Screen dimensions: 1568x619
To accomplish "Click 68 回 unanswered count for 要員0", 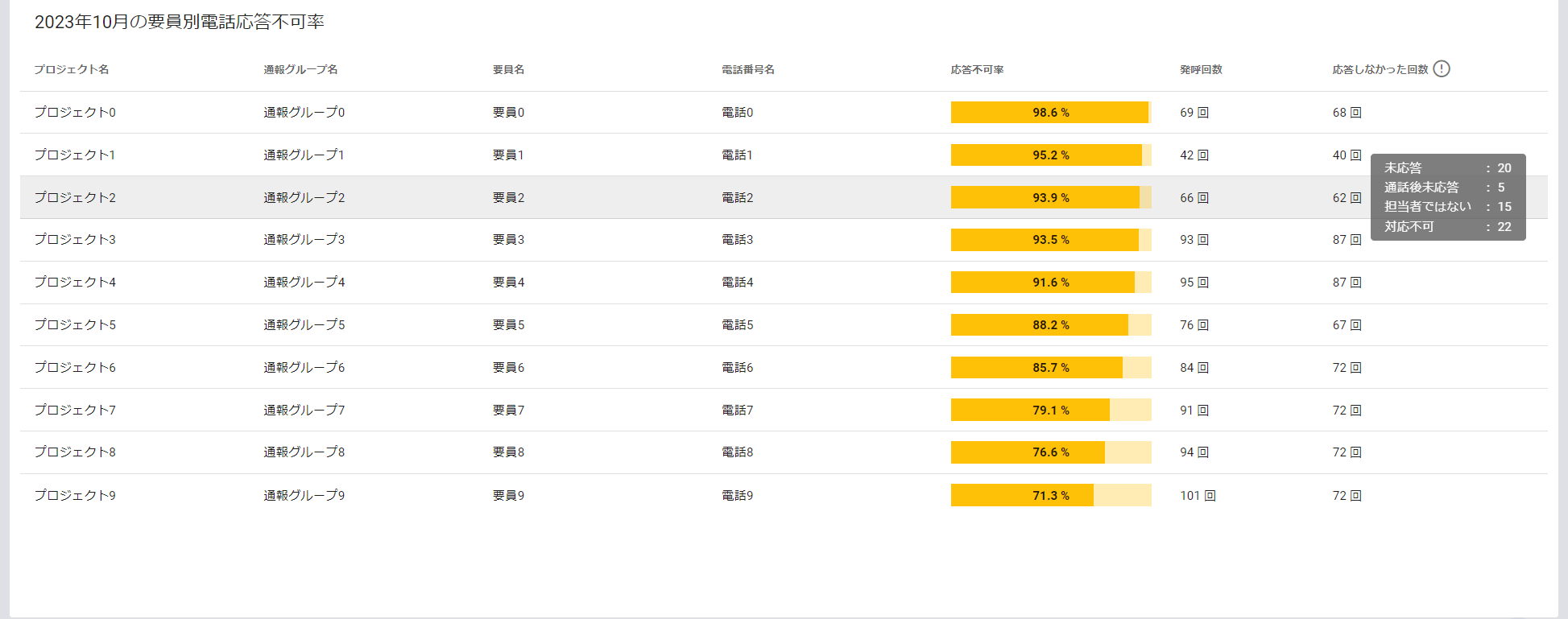I will click(1347, 113).
